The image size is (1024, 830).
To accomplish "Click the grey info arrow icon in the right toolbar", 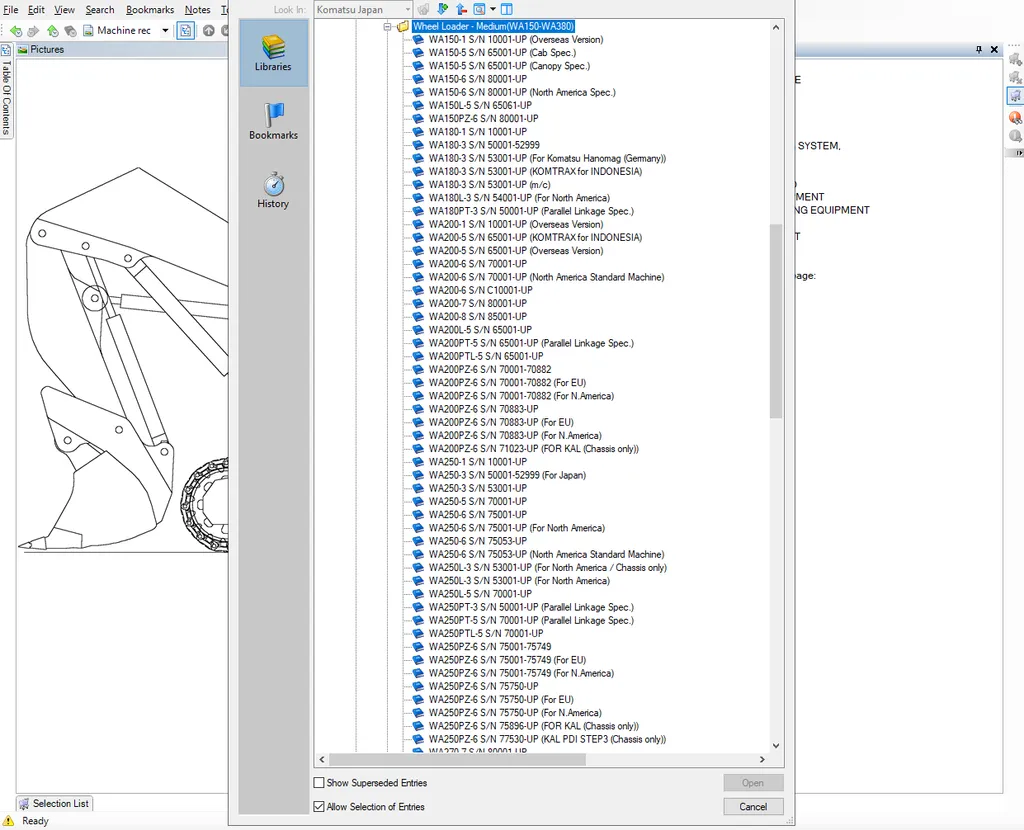I will coord(1015,136).
